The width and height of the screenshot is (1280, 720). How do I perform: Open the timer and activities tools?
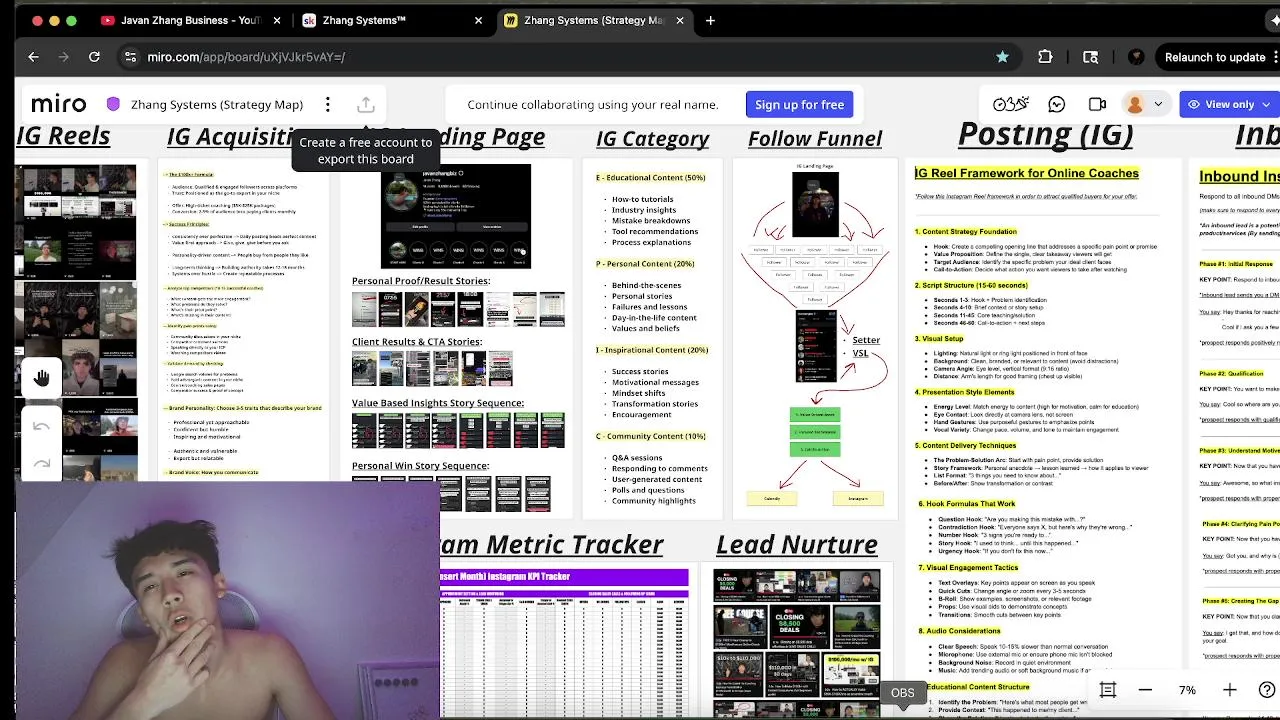point(1010,104)
